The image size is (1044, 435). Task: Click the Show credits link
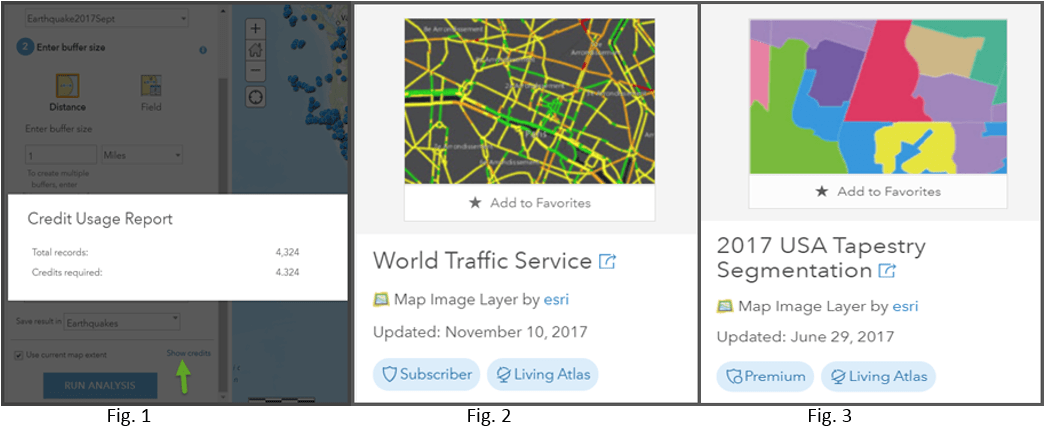tap(189, 353)
